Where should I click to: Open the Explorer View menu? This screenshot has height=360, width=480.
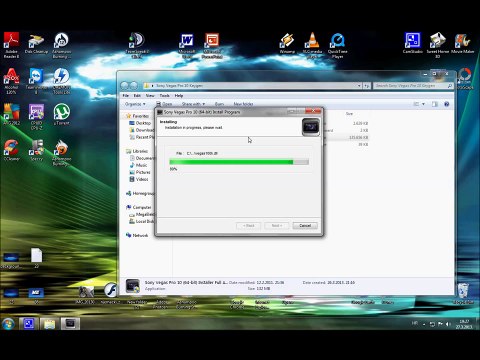(150, 96)
